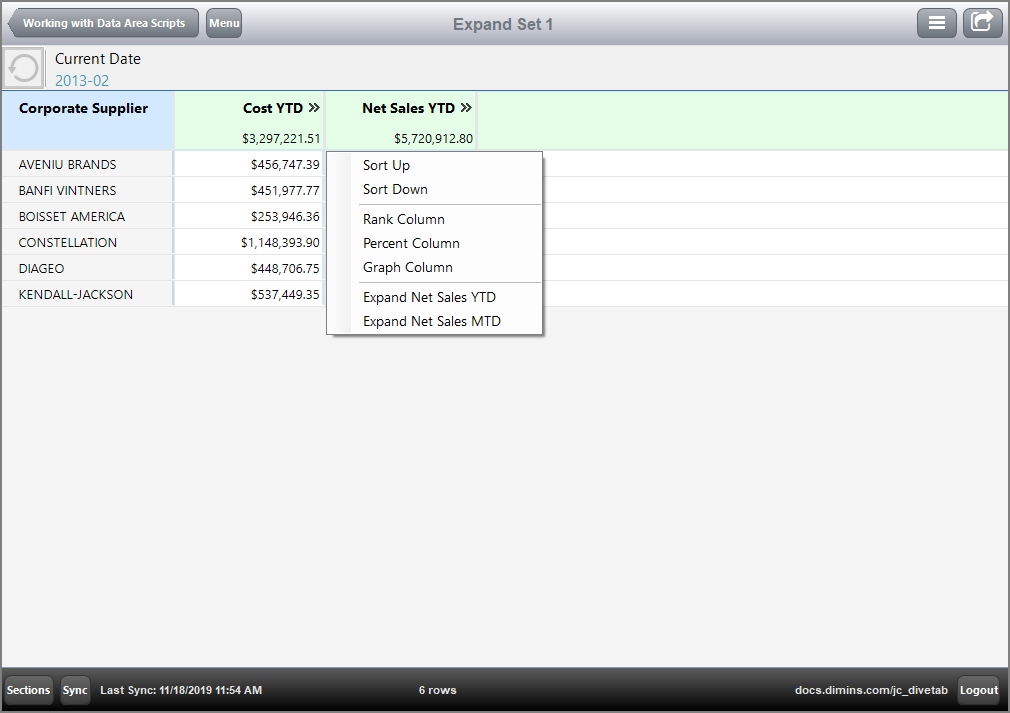The image size is (1010, 713).
Task: Choose Percent Column option
Action: [x=411, y=243]
